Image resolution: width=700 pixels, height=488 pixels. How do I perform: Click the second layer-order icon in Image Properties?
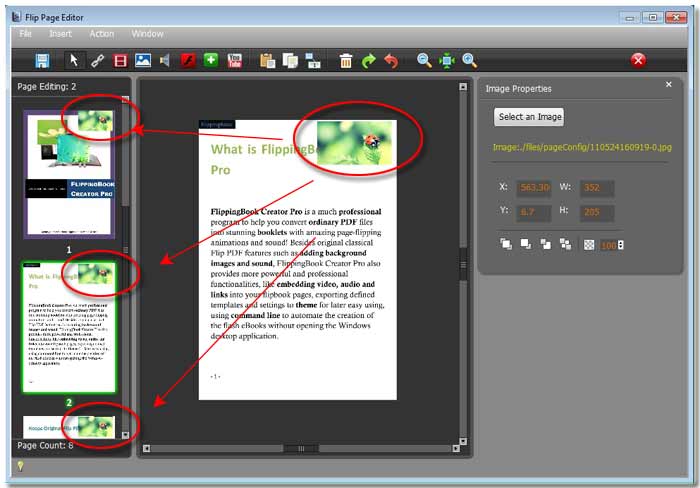coord(526,244)
